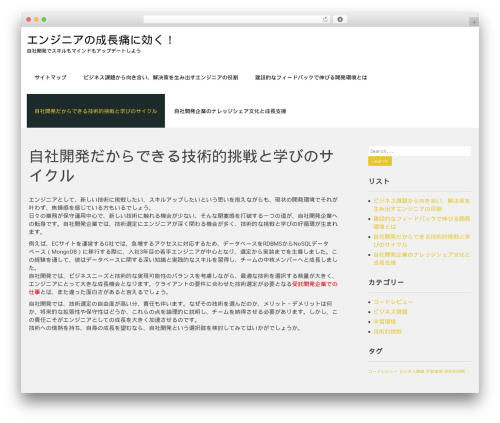The image size is (500, 423).
Task: Click tag ビジネス課題 in tag cloud
Action: pos(412,371)
